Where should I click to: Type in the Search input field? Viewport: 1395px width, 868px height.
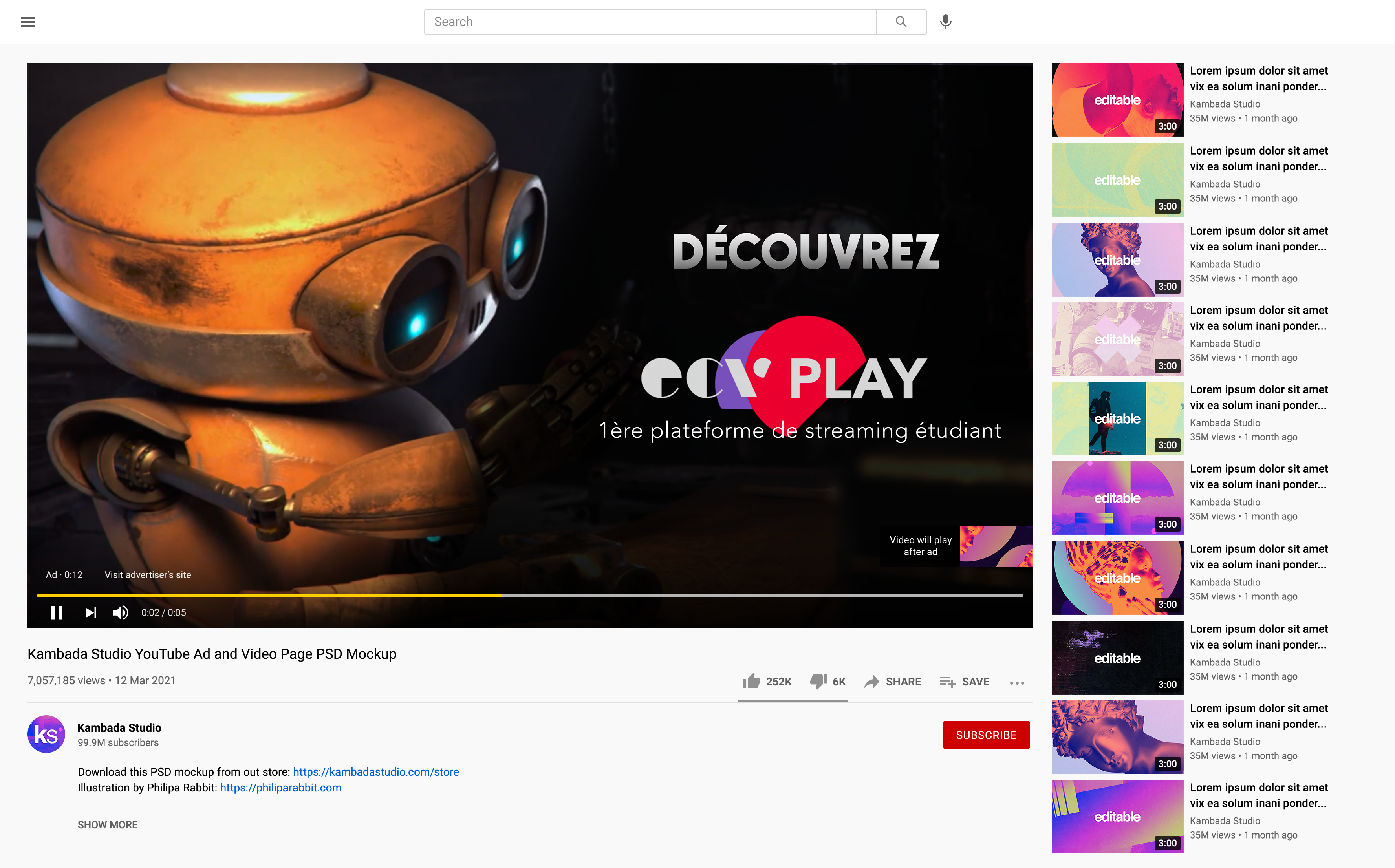pos(649,22)
